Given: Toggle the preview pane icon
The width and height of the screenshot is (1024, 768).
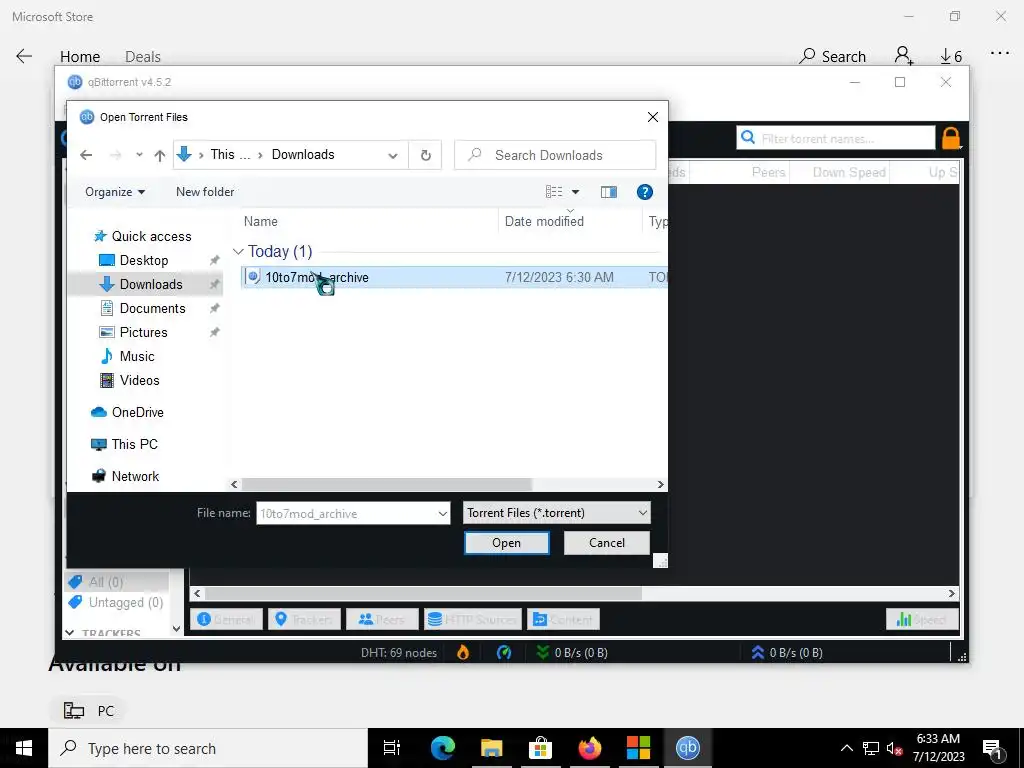Looking at the screenshot, I should pos(609,192).
